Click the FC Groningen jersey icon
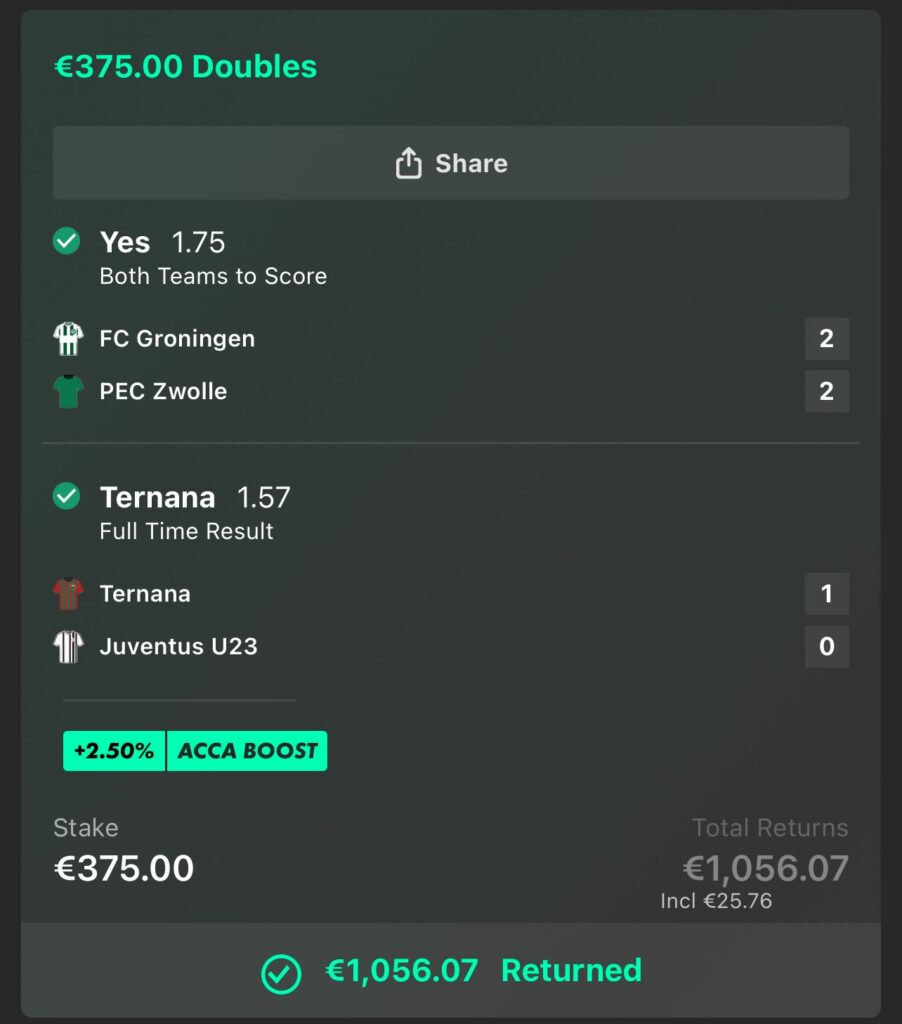This screenshot has width=902, height=1024. 68,339
